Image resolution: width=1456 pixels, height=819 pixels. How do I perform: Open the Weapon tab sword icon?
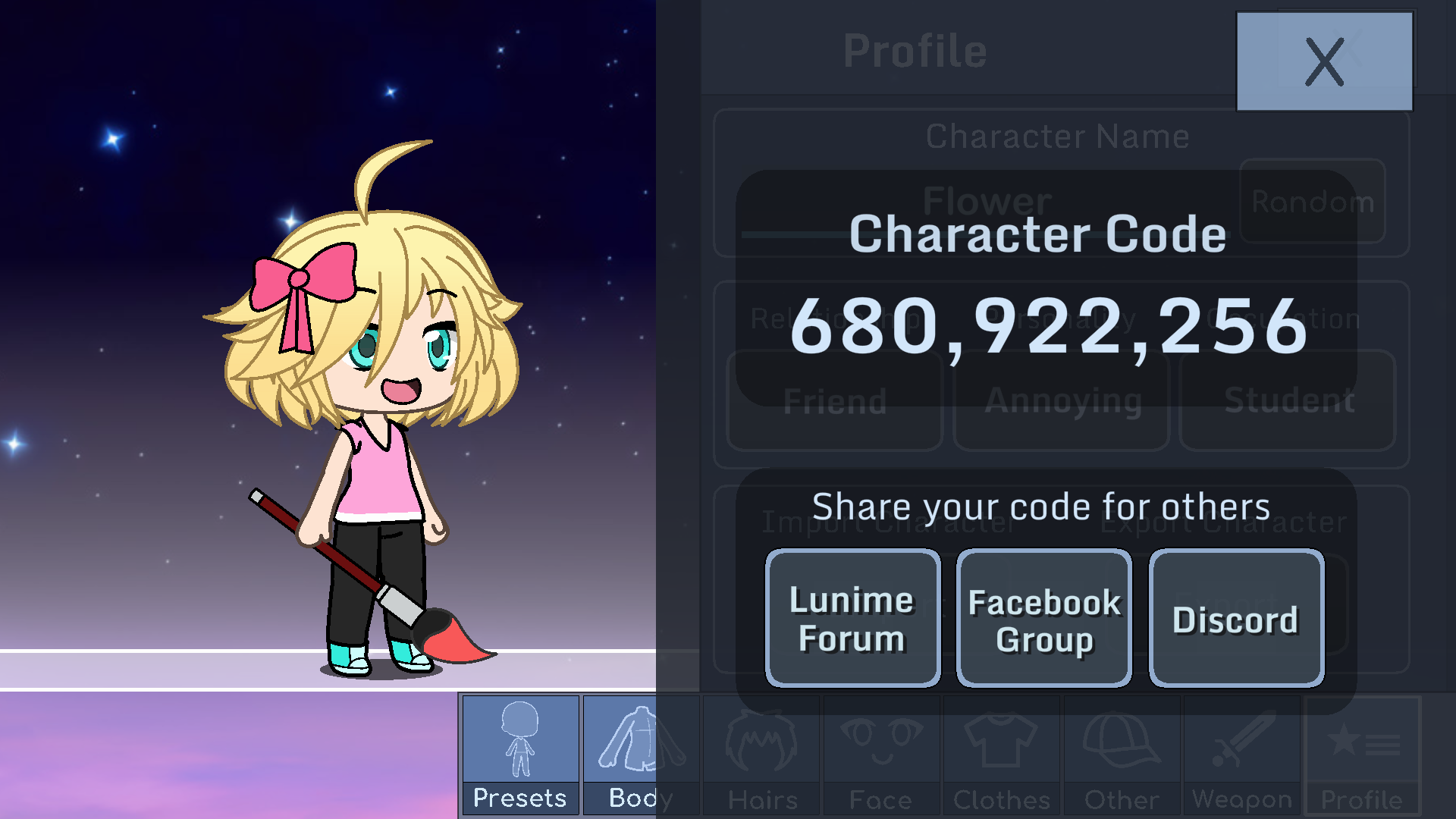(x=1241, y=739)
